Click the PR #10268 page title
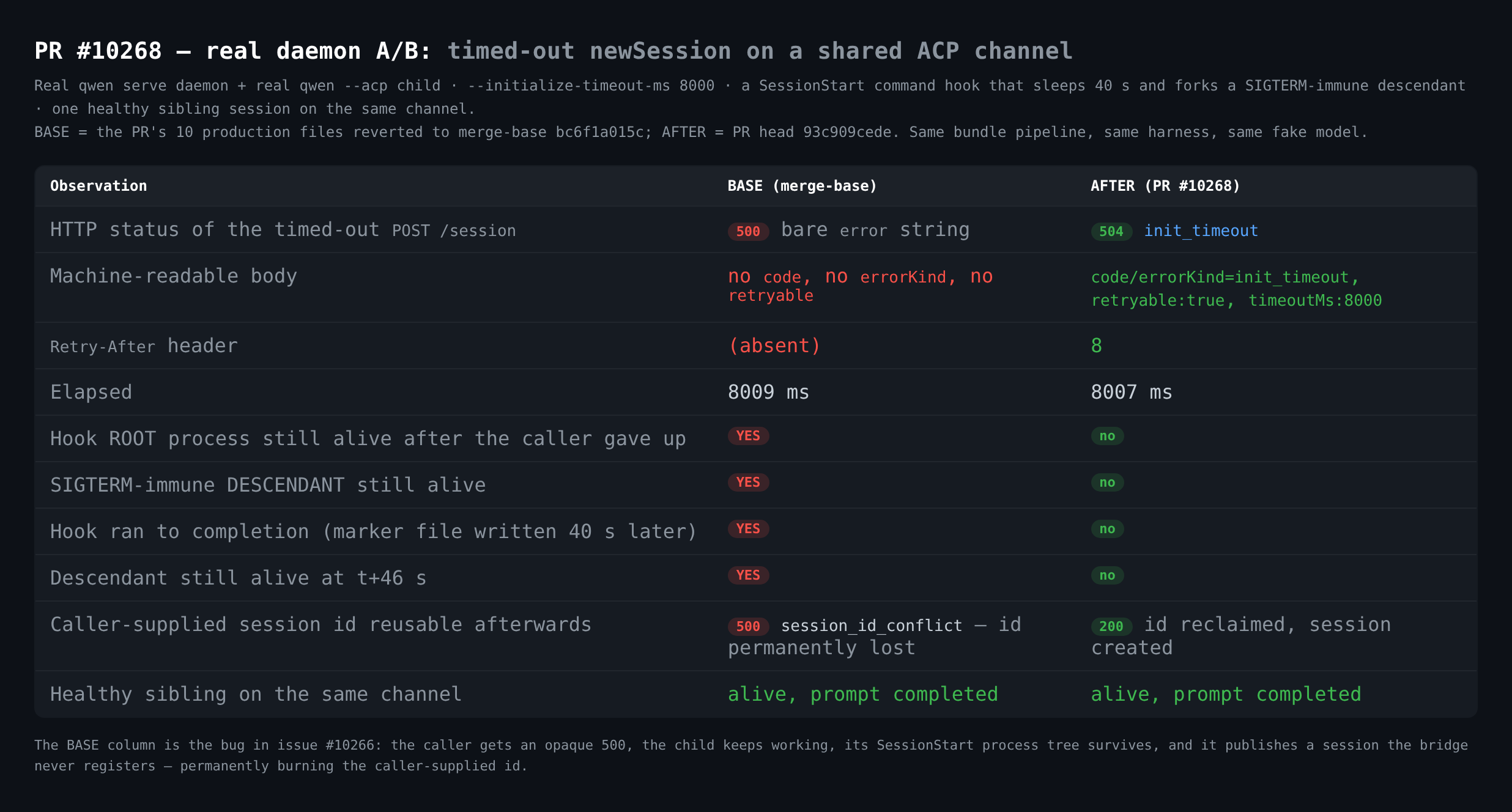 554,51
